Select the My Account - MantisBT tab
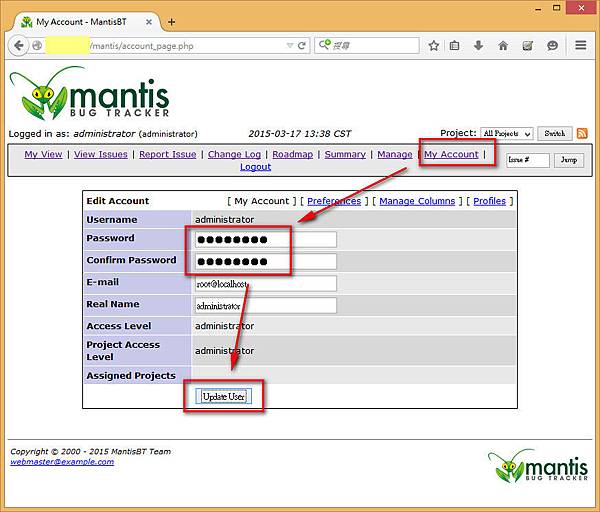600x512 pixels. [86, 22]
